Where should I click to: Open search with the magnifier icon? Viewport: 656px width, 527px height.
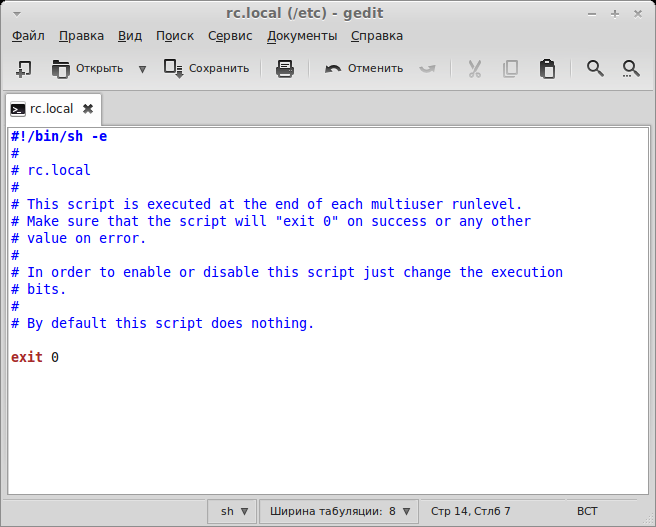coord(594,69)
